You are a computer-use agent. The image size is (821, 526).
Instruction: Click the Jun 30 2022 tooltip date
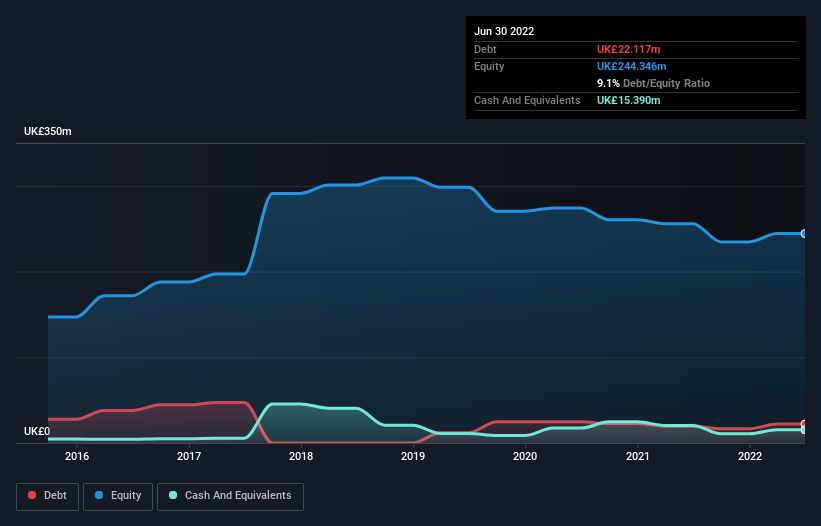click(x=504, y=31)
